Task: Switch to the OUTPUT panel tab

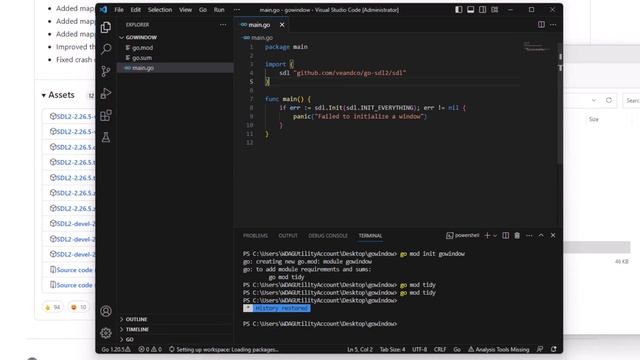Action: (288, 236)
